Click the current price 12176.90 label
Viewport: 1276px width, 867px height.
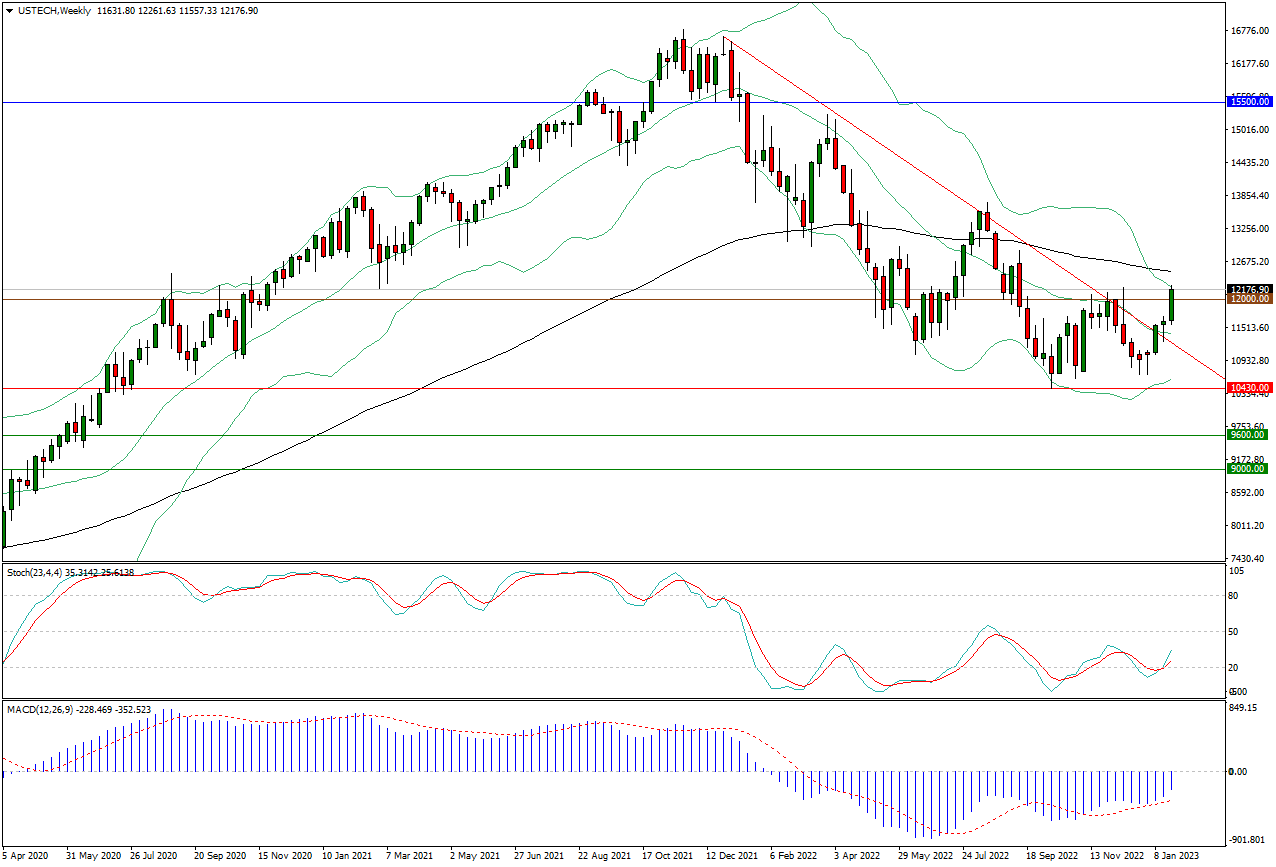(x=1249, y=289)
